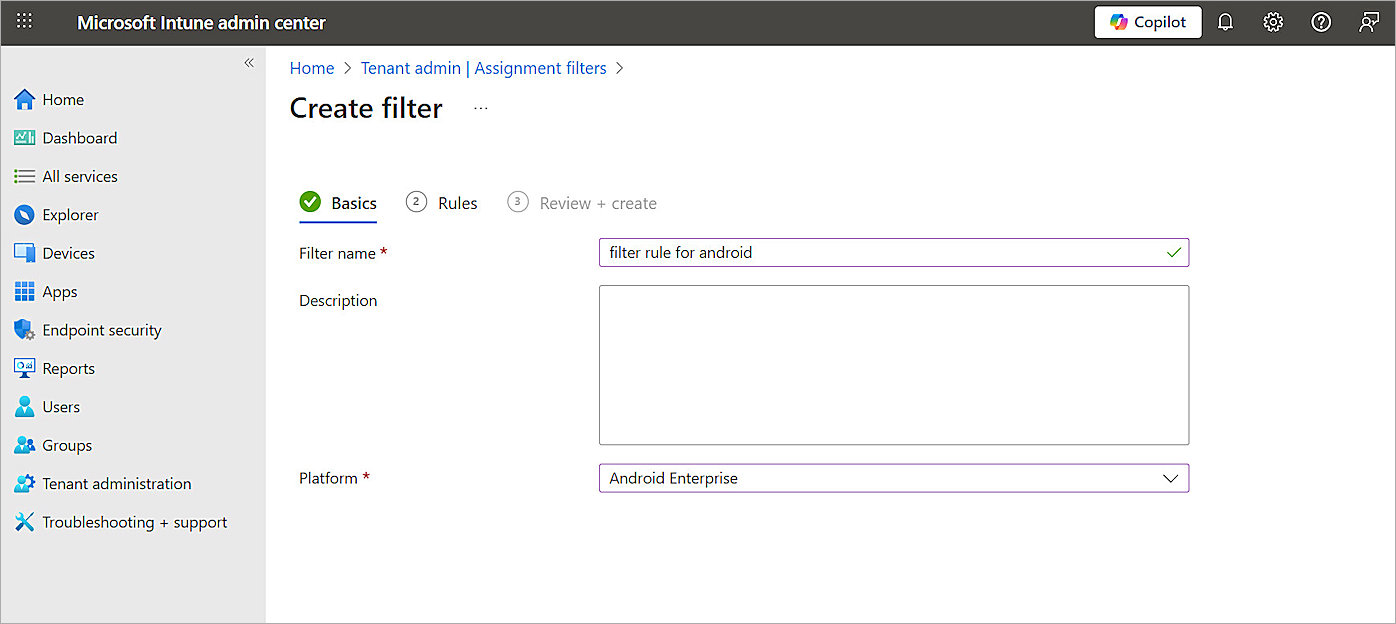Image resolution: width=1396 pixels, height=624 pixels.
Task: Click the Tenant administration gear icon
Action: (25, 484)
